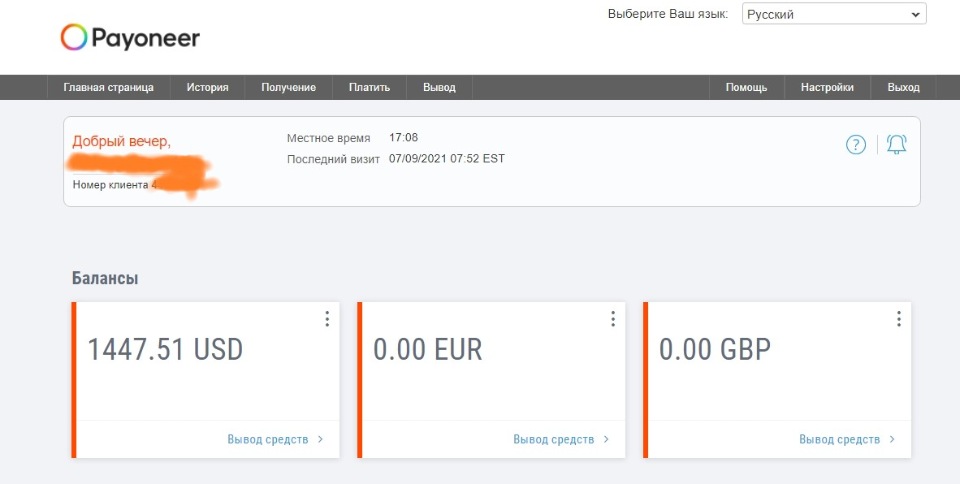The height and width of the screenshot is (484, 960).
Task: Open GBP balance three-dot menu
Action: click(x=899, y=319)
